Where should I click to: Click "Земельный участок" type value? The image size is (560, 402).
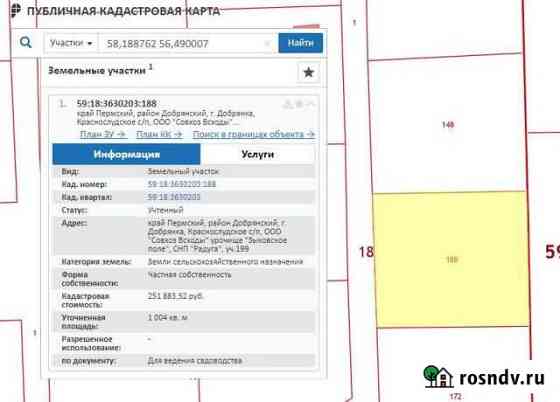(183, 171)
